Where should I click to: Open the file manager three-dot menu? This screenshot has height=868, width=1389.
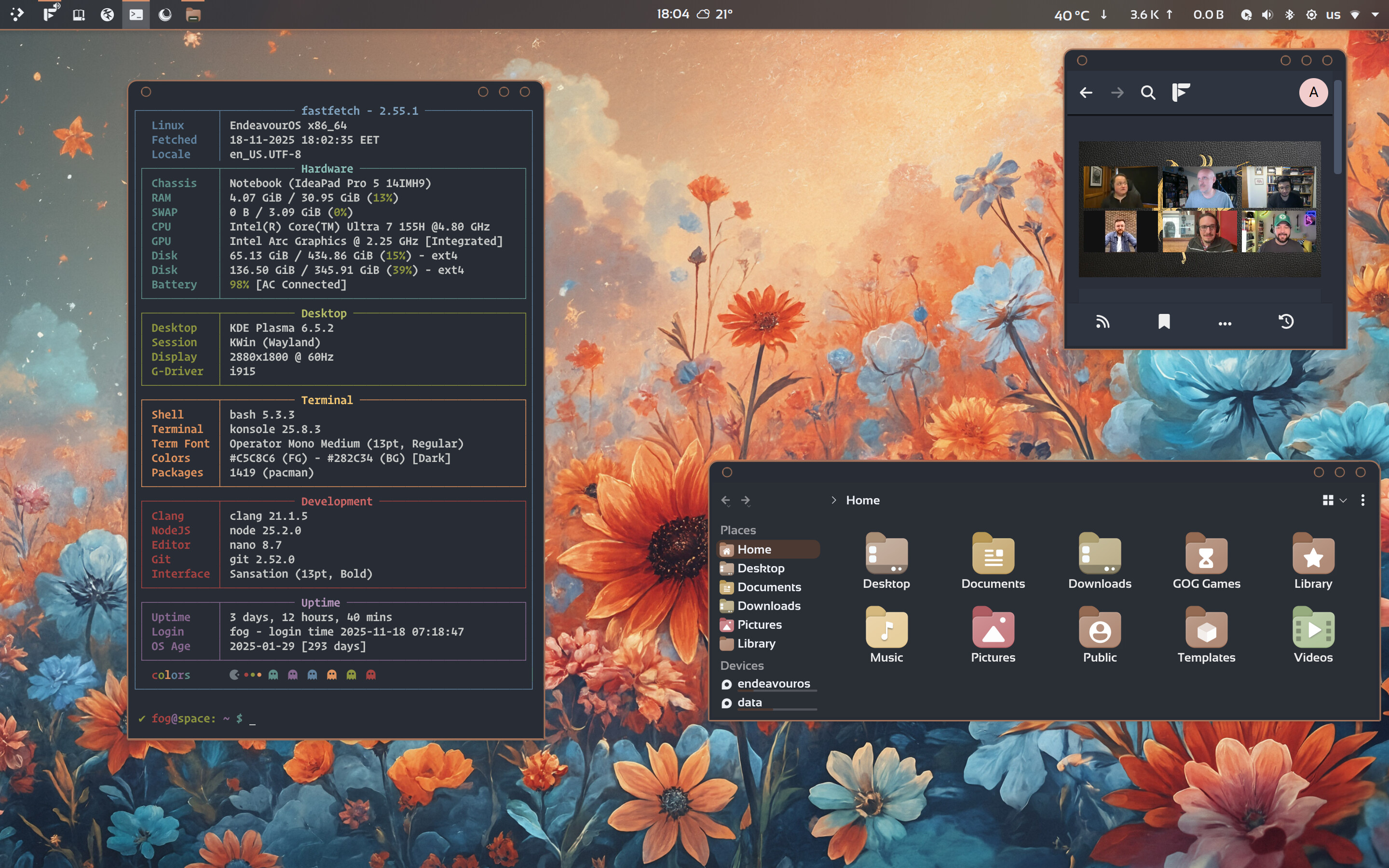[1362, 500]
